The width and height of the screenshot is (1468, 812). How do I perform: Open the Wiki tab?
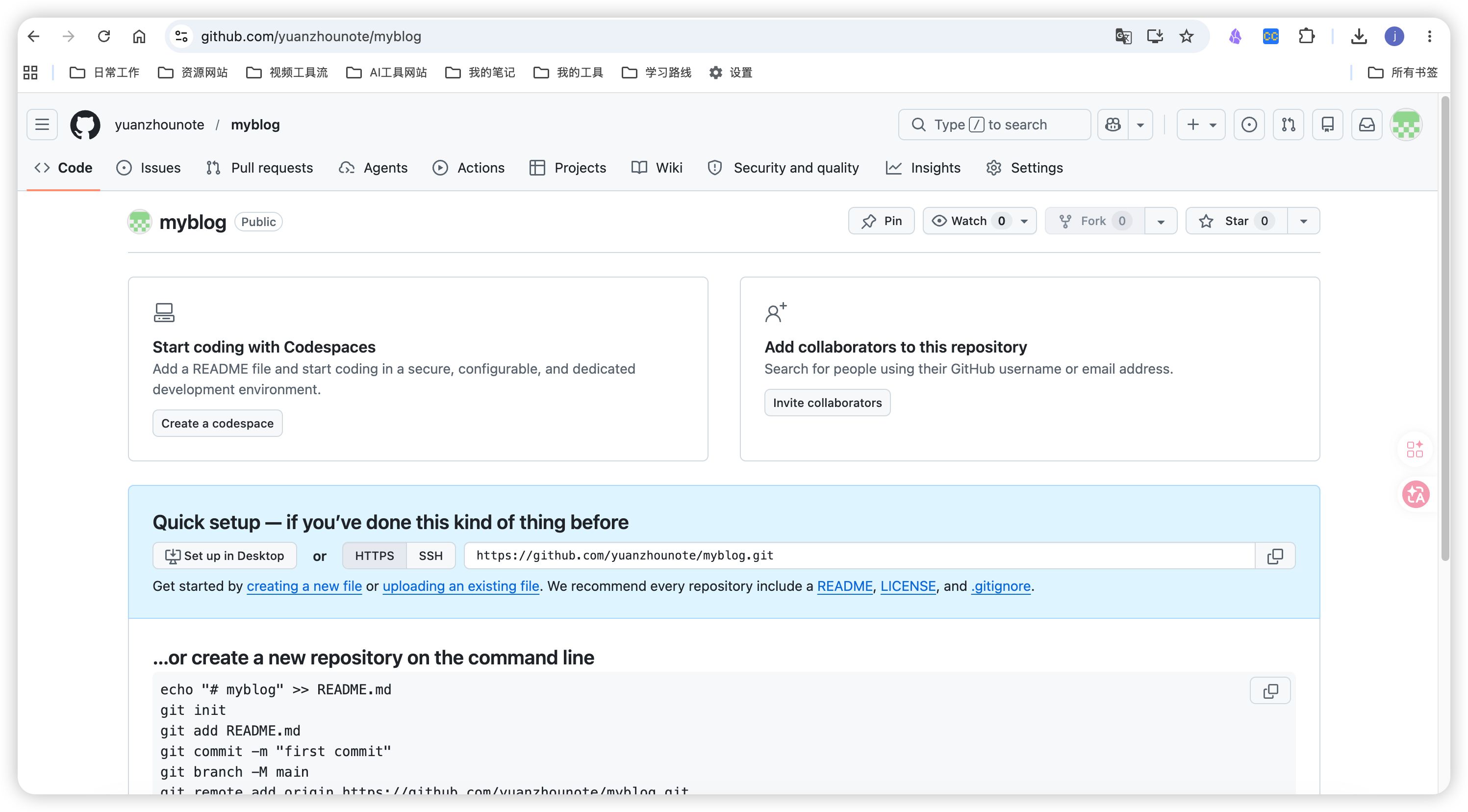[657, 168]
